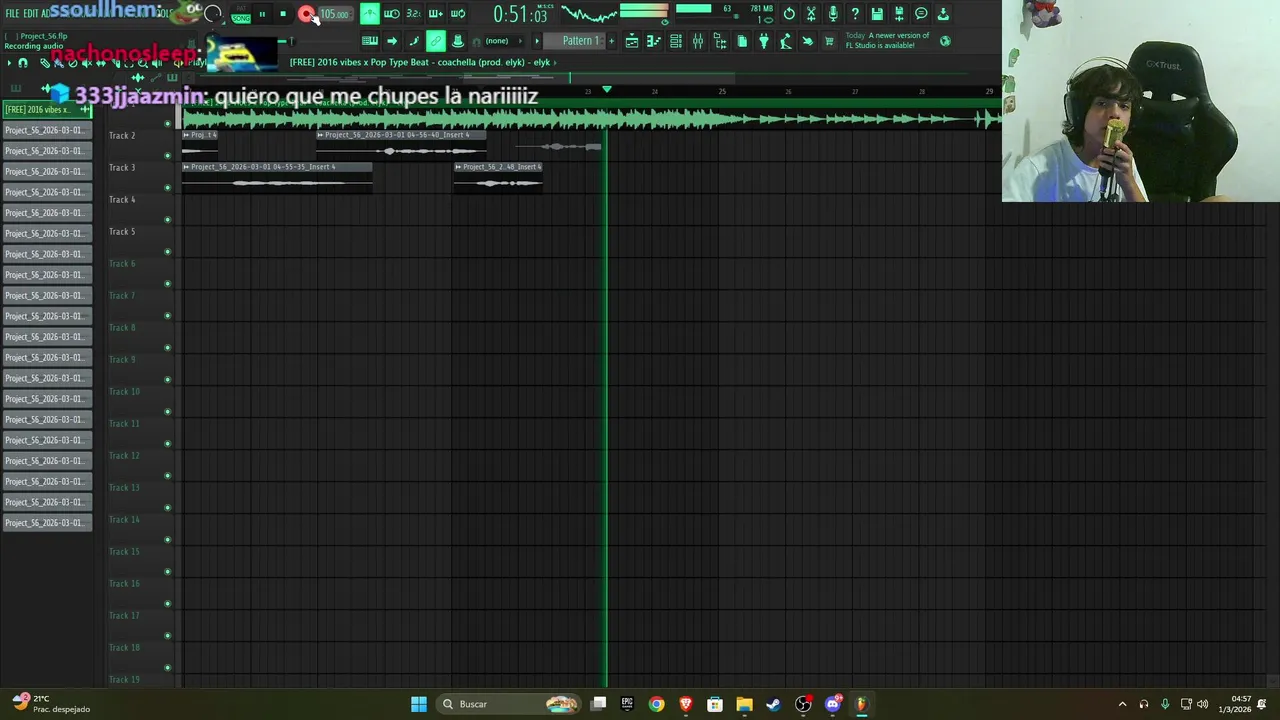Open the Mixer view icon
The image size is (1280, 720).
click(698, 41)
